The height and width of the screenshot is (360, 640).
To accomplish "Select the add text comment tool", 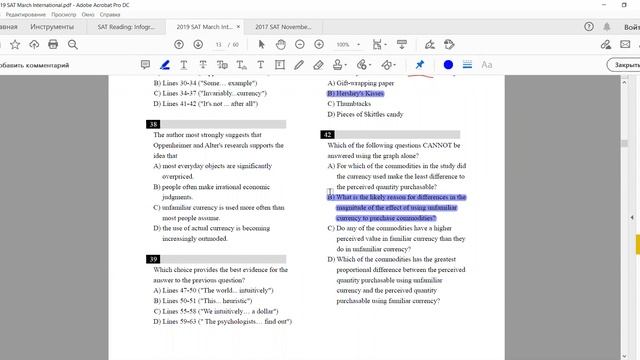I will tap(260, 64).
